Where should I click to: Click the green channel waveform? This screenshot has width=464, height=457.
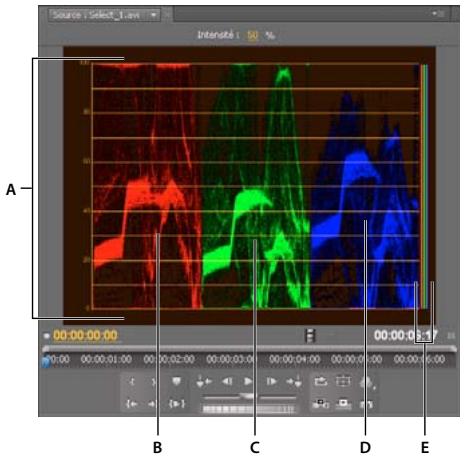coord(256,186)
